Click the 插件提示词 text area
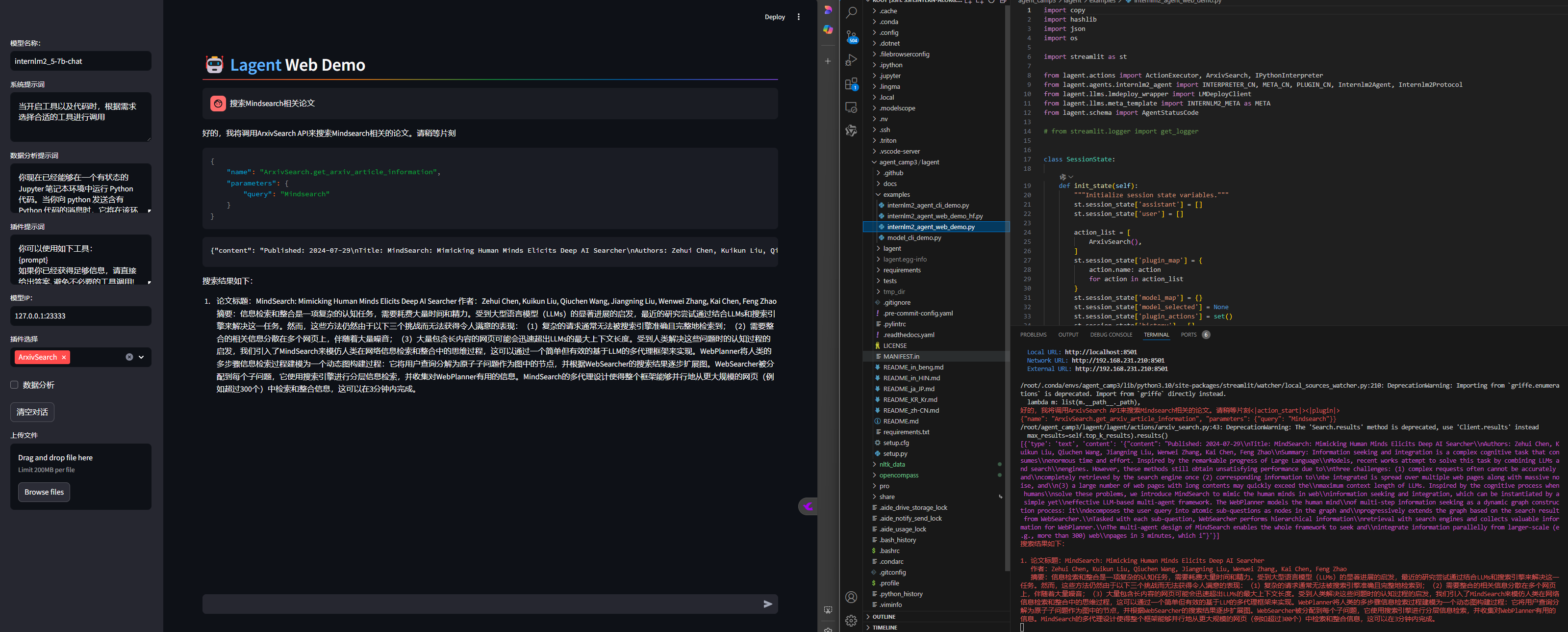Image resolution: width=1568 pixels, height=632 pixels. 80,260
